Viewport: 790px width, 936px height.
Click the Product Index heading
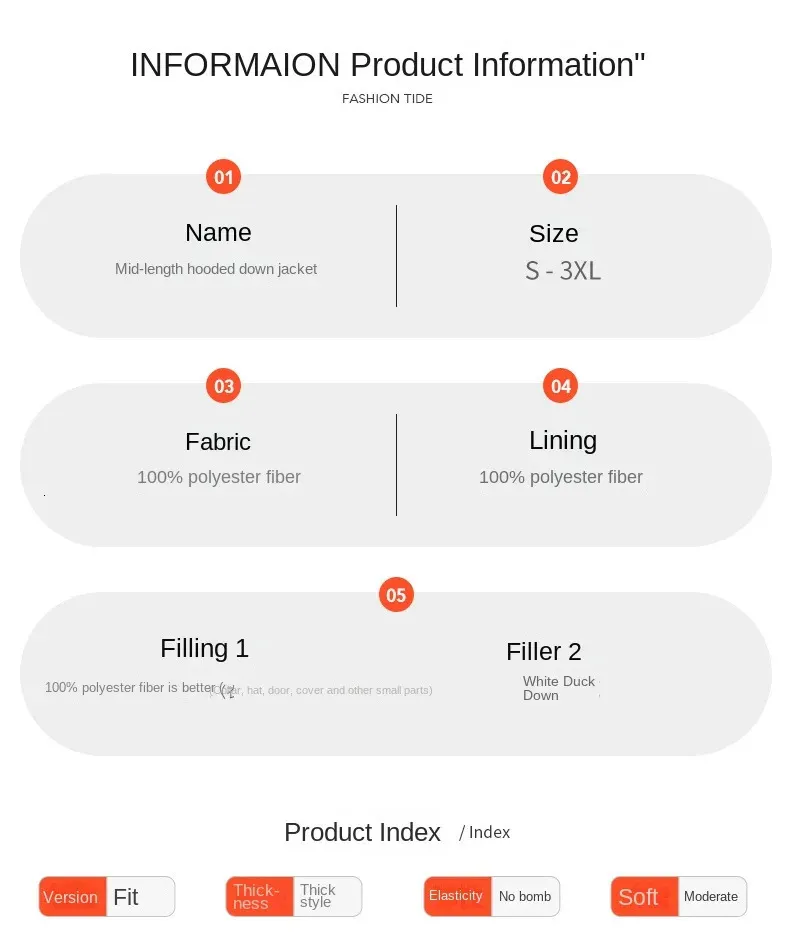pos(362,832)
